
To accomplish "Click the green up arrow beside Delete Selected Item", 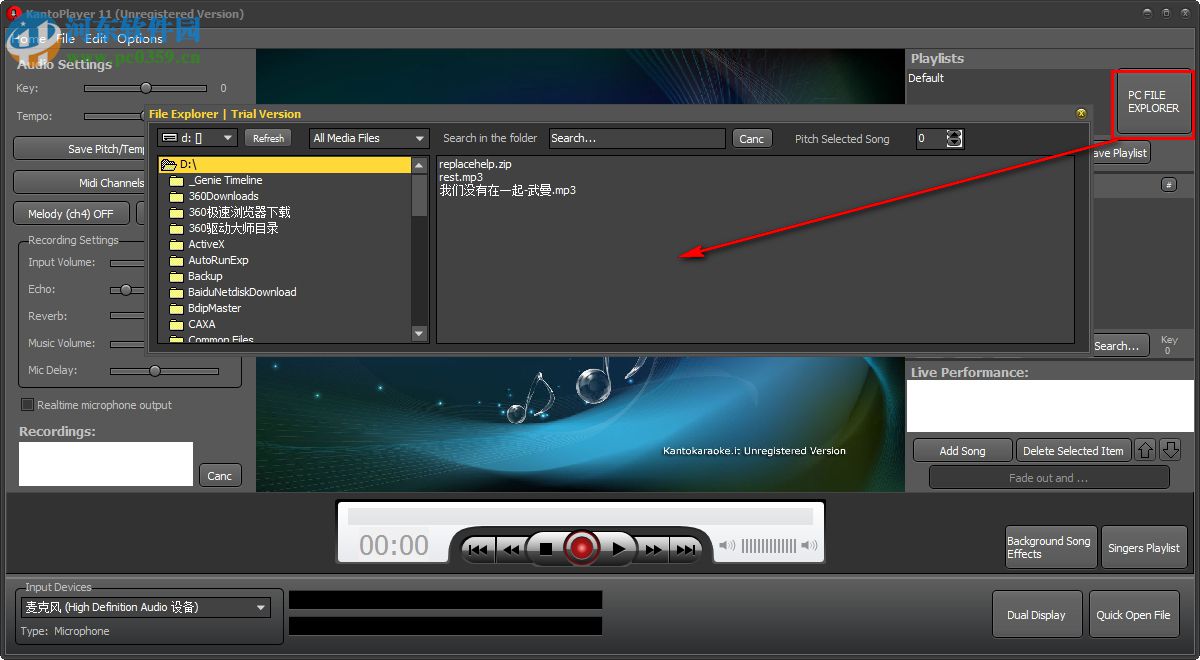I will click(x=1147, y=450).
